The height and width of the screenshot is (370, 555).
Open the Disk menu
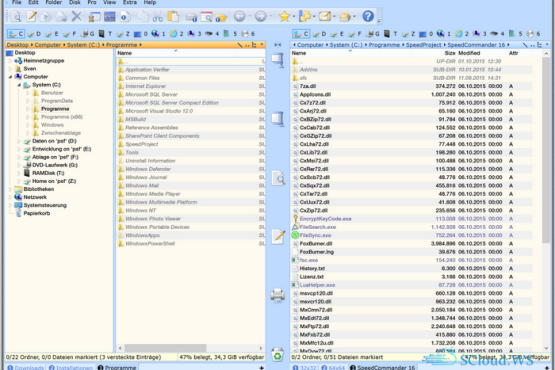[x=75, y=2]
